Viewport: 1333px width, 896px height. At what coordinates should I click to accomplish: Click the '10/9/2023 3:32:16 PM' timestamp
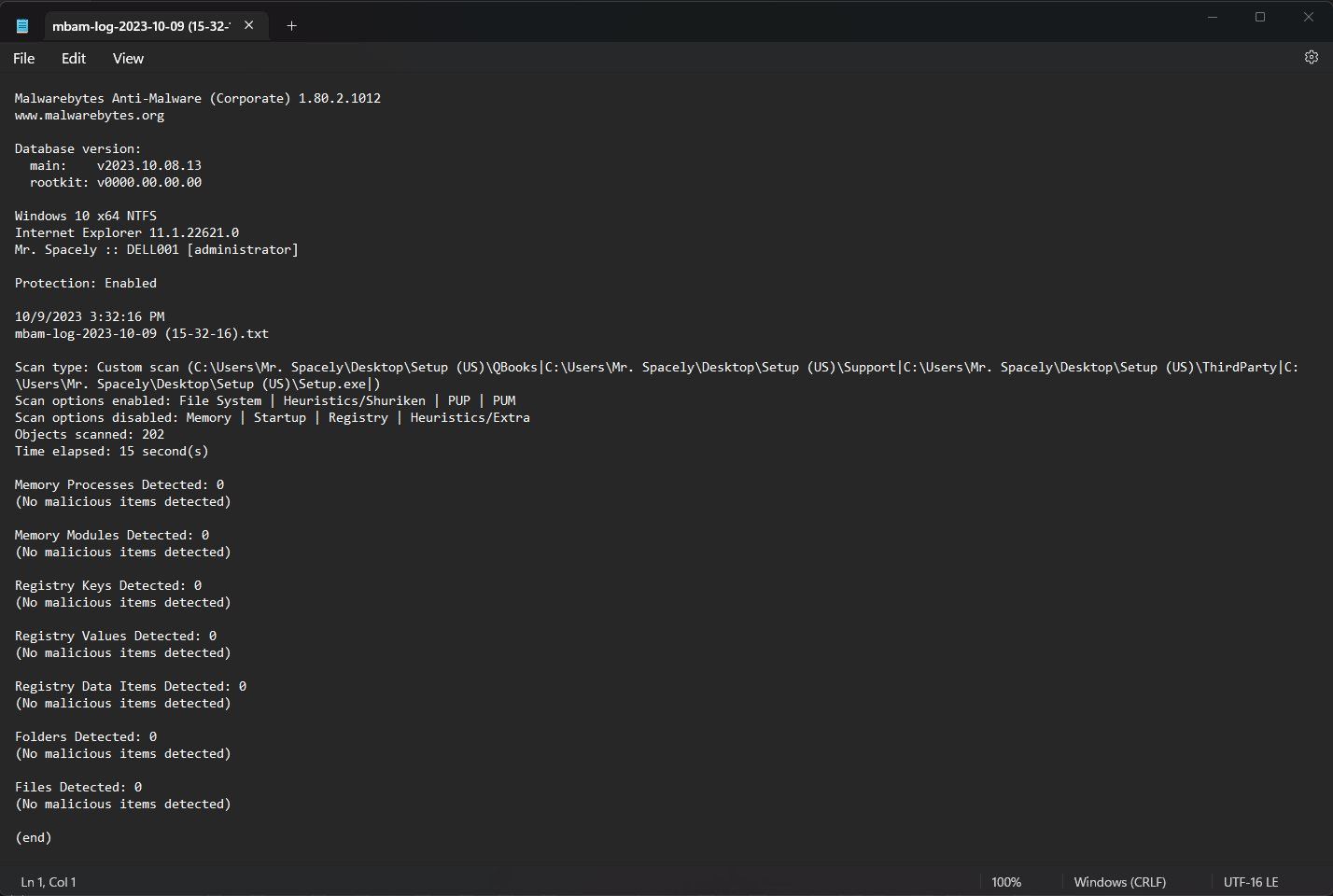click(90, 316)
